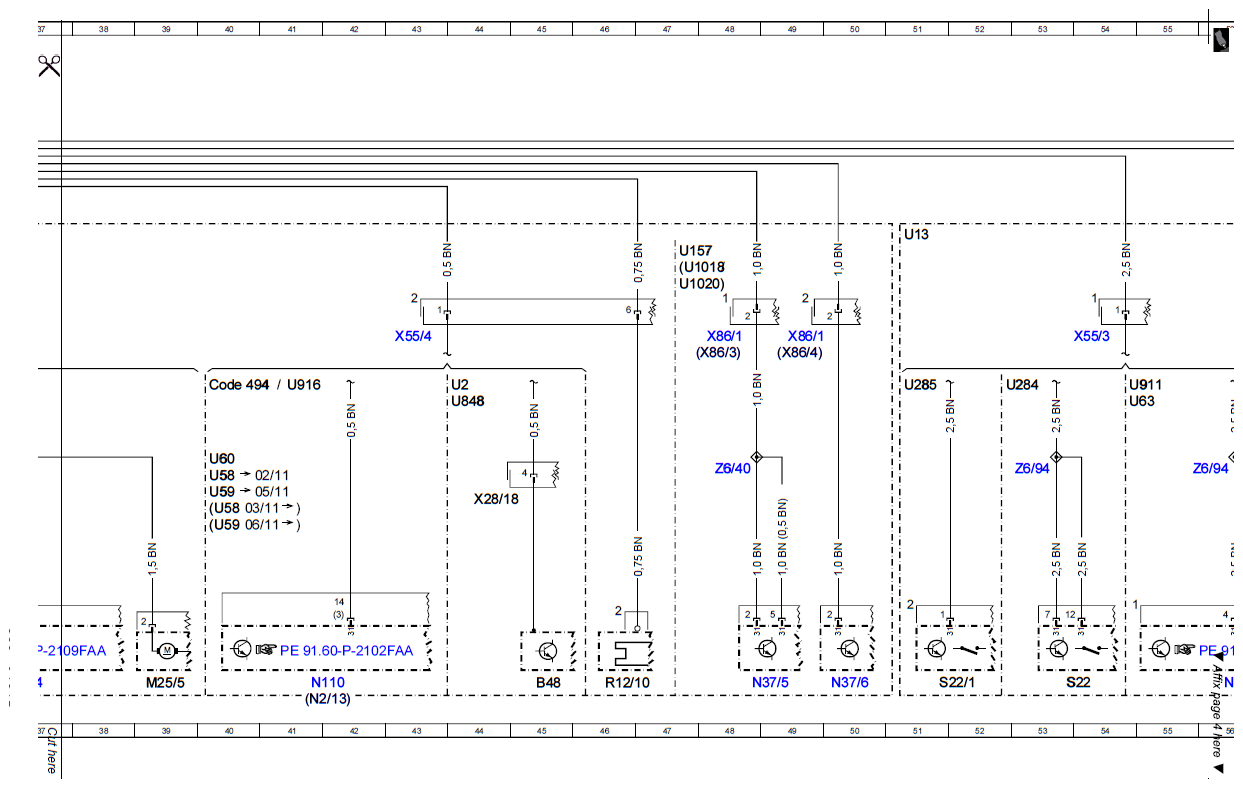The image size is (1243, 788).
Task: Click the R12/10 component symbol
Action: [626, 650]
